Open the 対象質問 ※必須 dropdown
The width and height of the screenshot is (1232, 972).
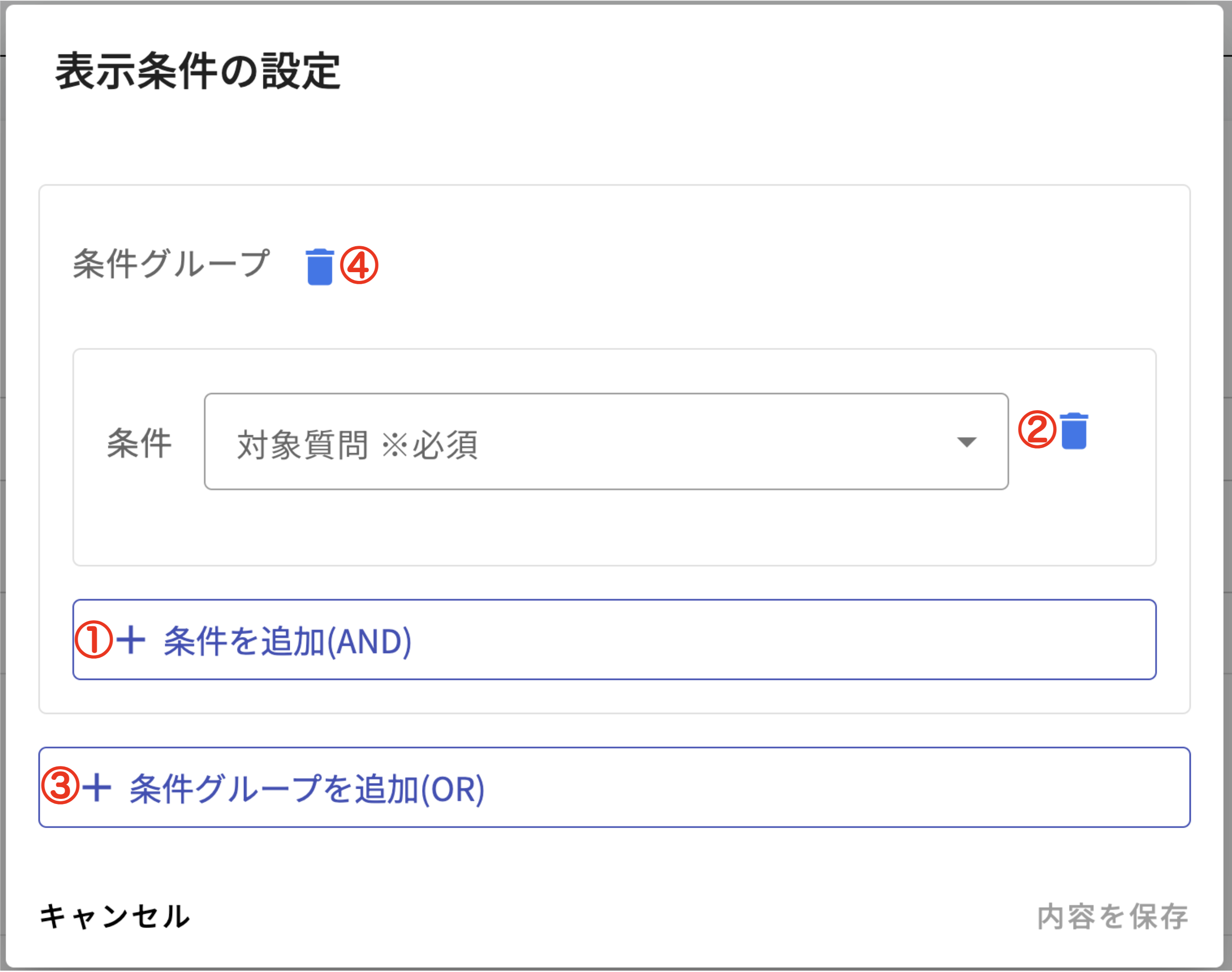point(606,441)
